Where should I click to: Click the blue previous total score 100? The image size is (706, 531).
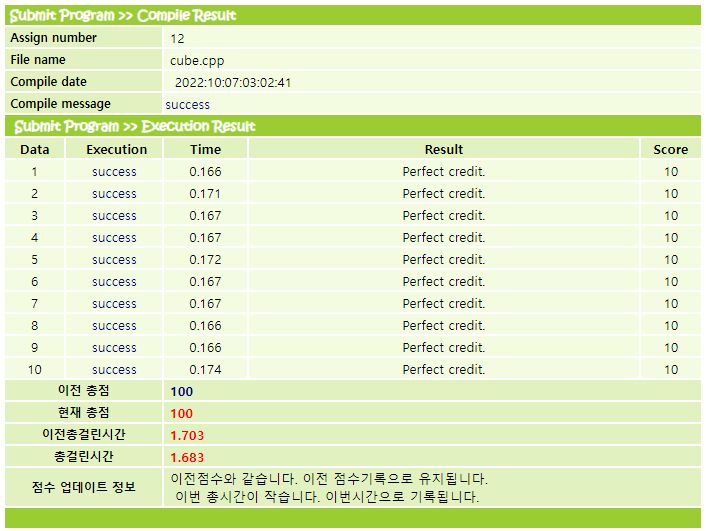(181, 391)
